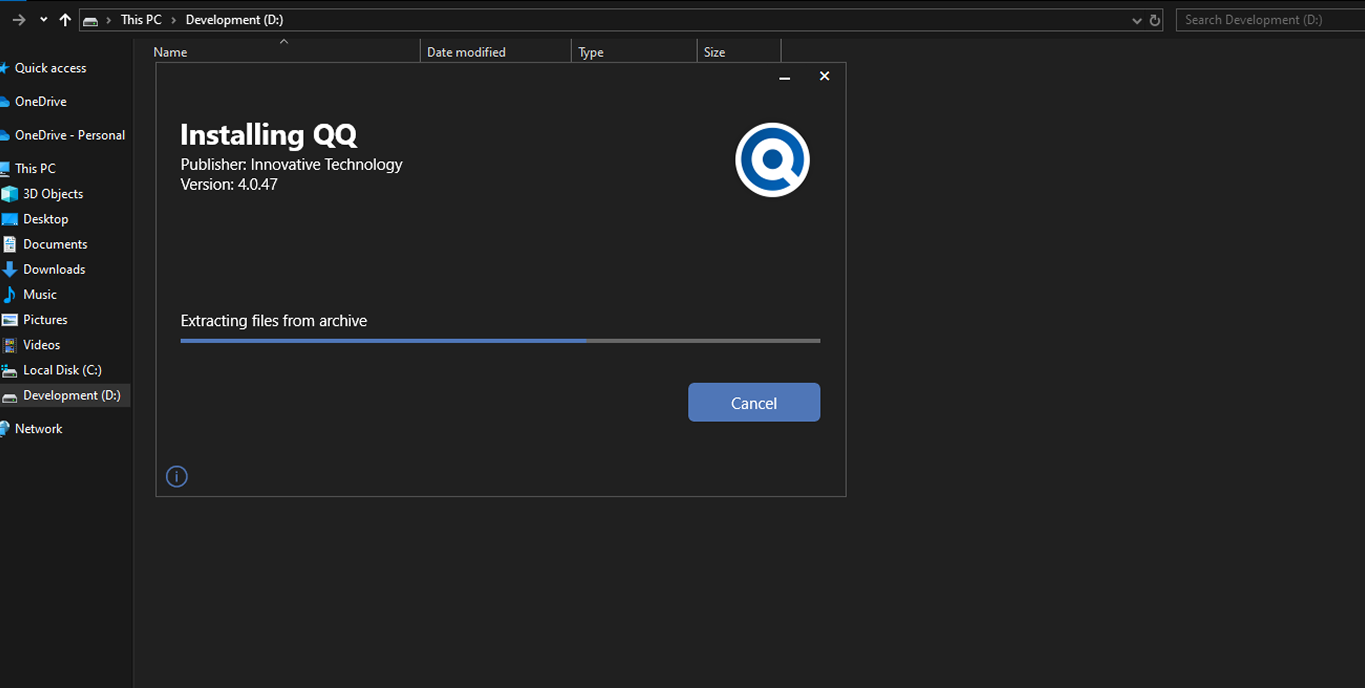This screenshot has width=1365, height=688.
Task: Expand chevron before This PC breadcrumb
Action: [109, 20]
